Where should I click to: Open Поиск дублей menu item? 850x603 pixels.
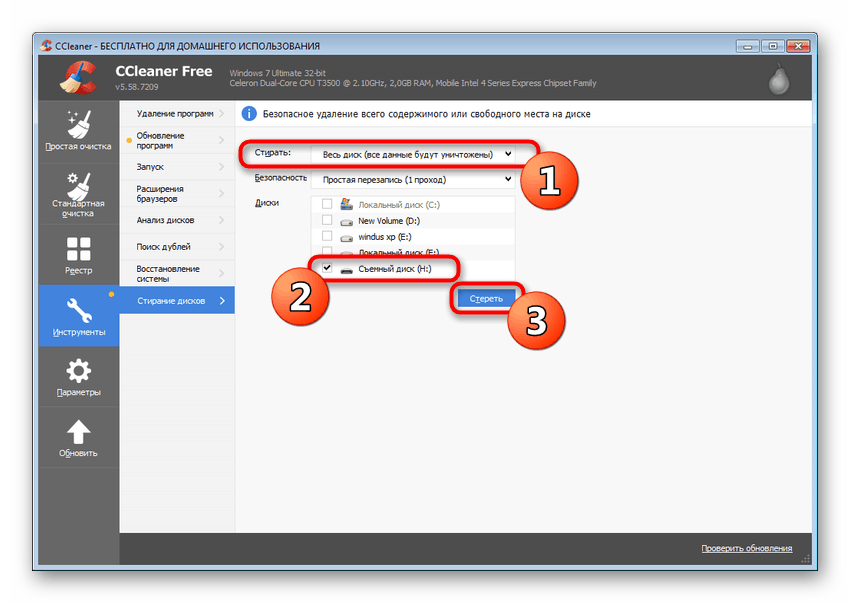pos(177,247)
